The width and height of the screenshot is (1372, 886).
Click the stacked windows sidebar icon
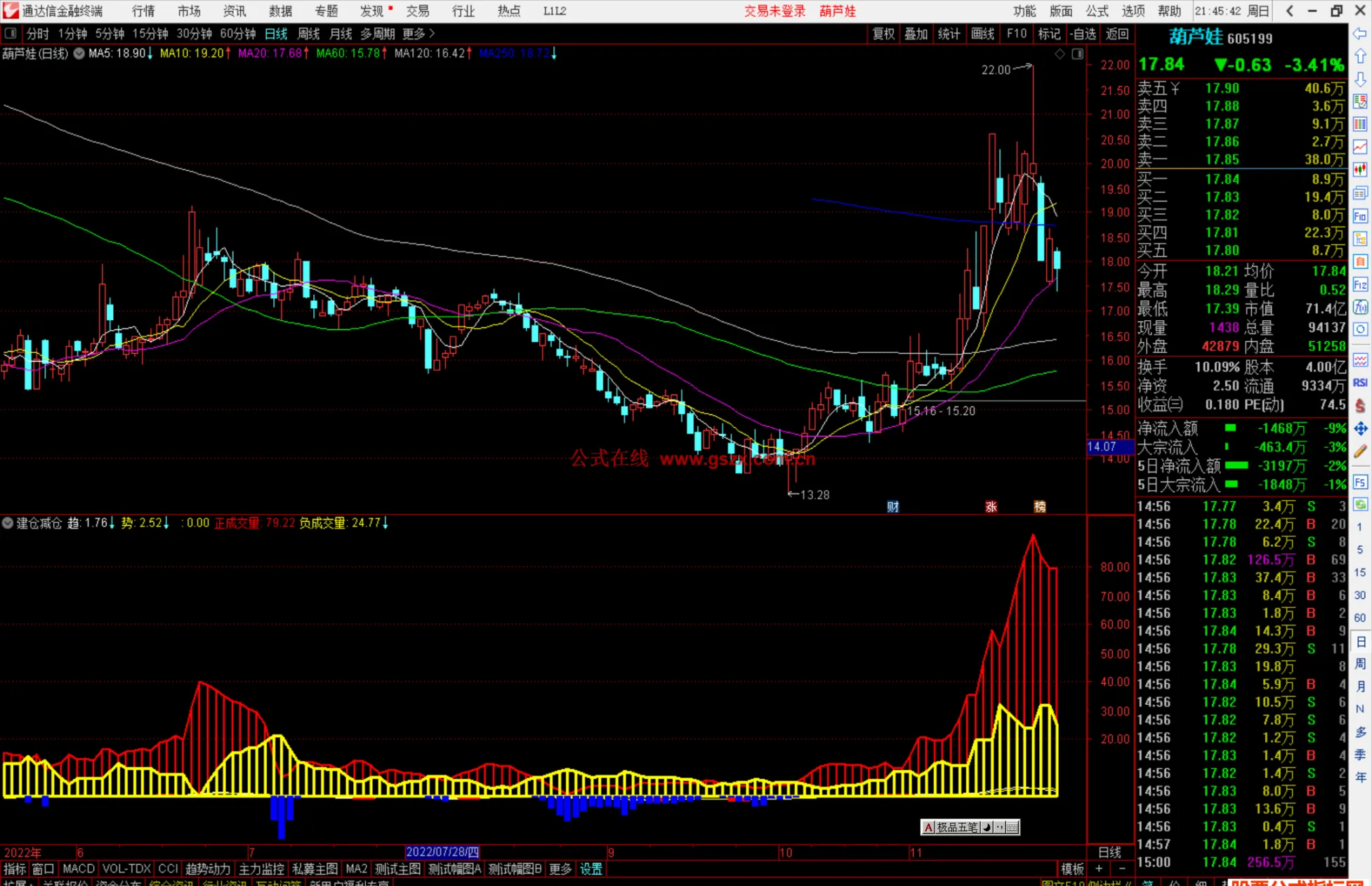click(x=1360, y=193)
